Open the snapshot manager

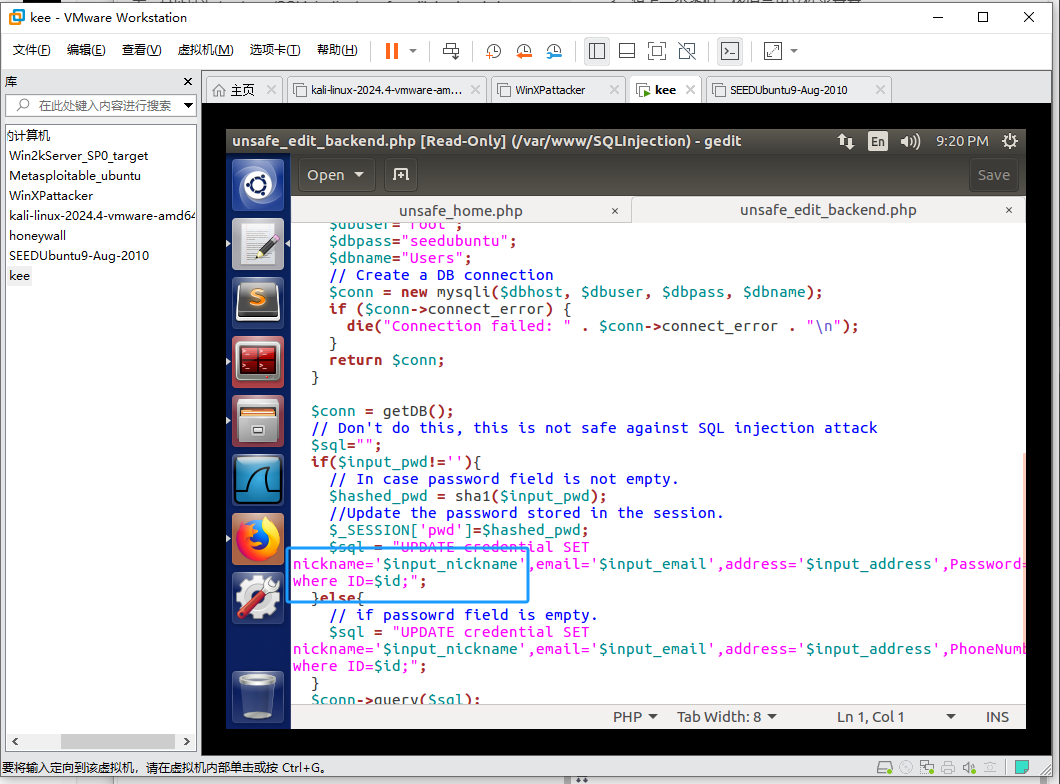click(554, 51)
